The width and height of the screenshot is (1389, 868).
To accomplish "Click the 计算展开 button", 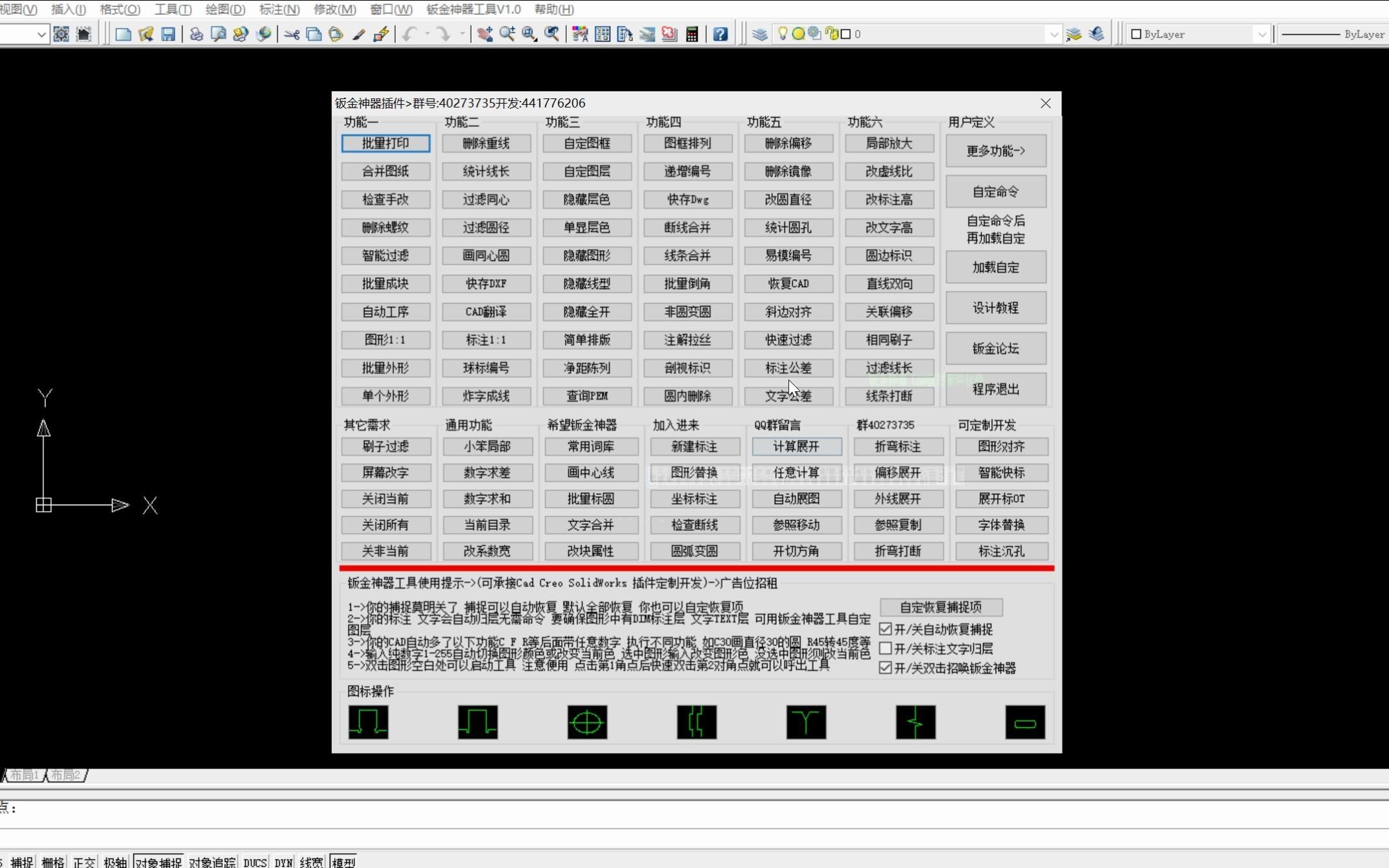I will (x=796, y=446).
